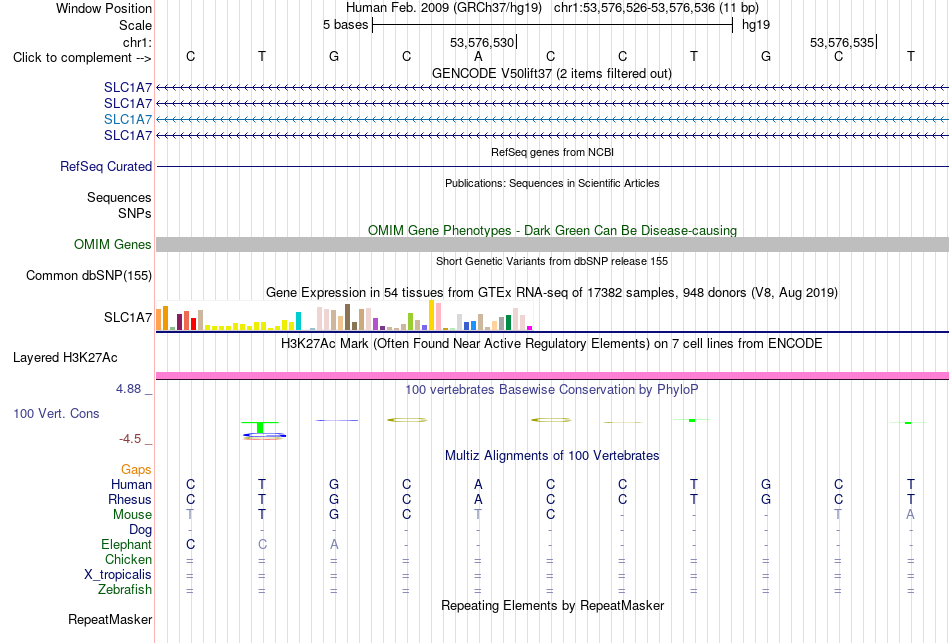The image size is (950, 643).
Task: Select the Window Position label
Action: tap(104, 8)
